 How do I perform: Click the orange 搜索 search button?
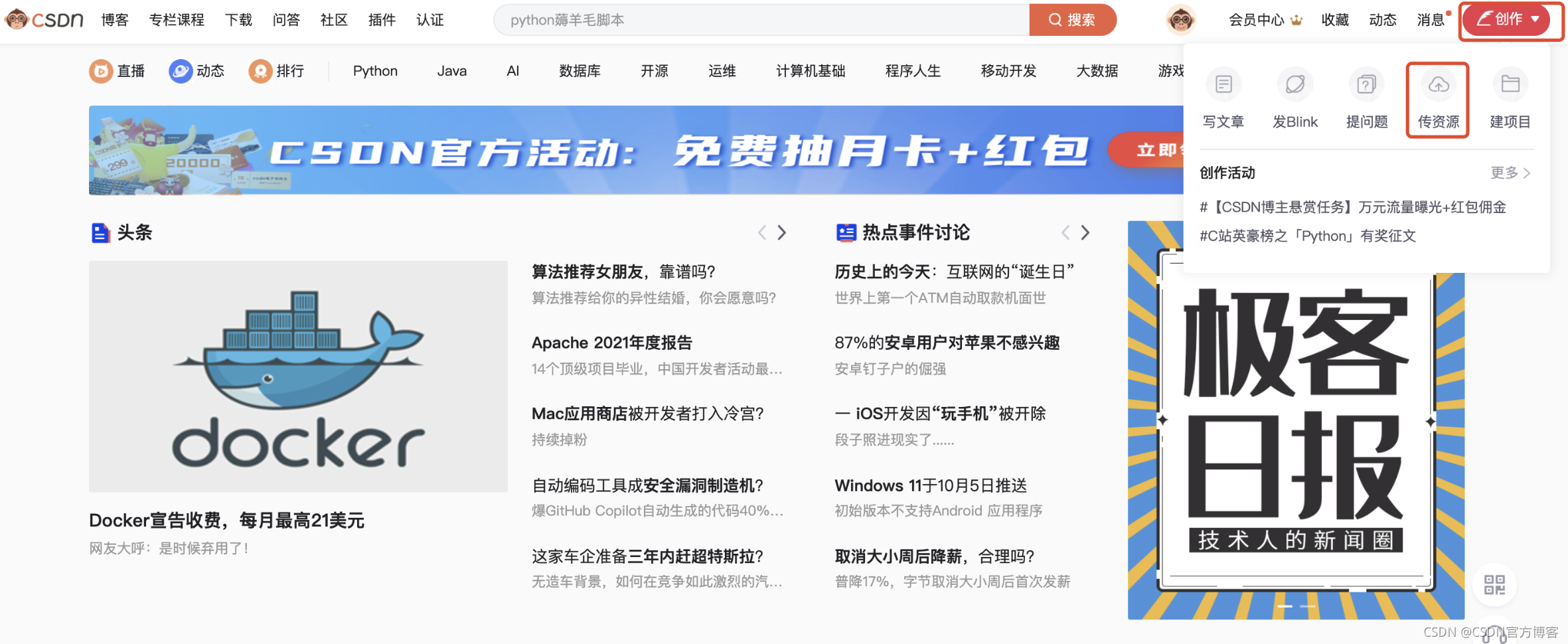(x=1072, y=20)
